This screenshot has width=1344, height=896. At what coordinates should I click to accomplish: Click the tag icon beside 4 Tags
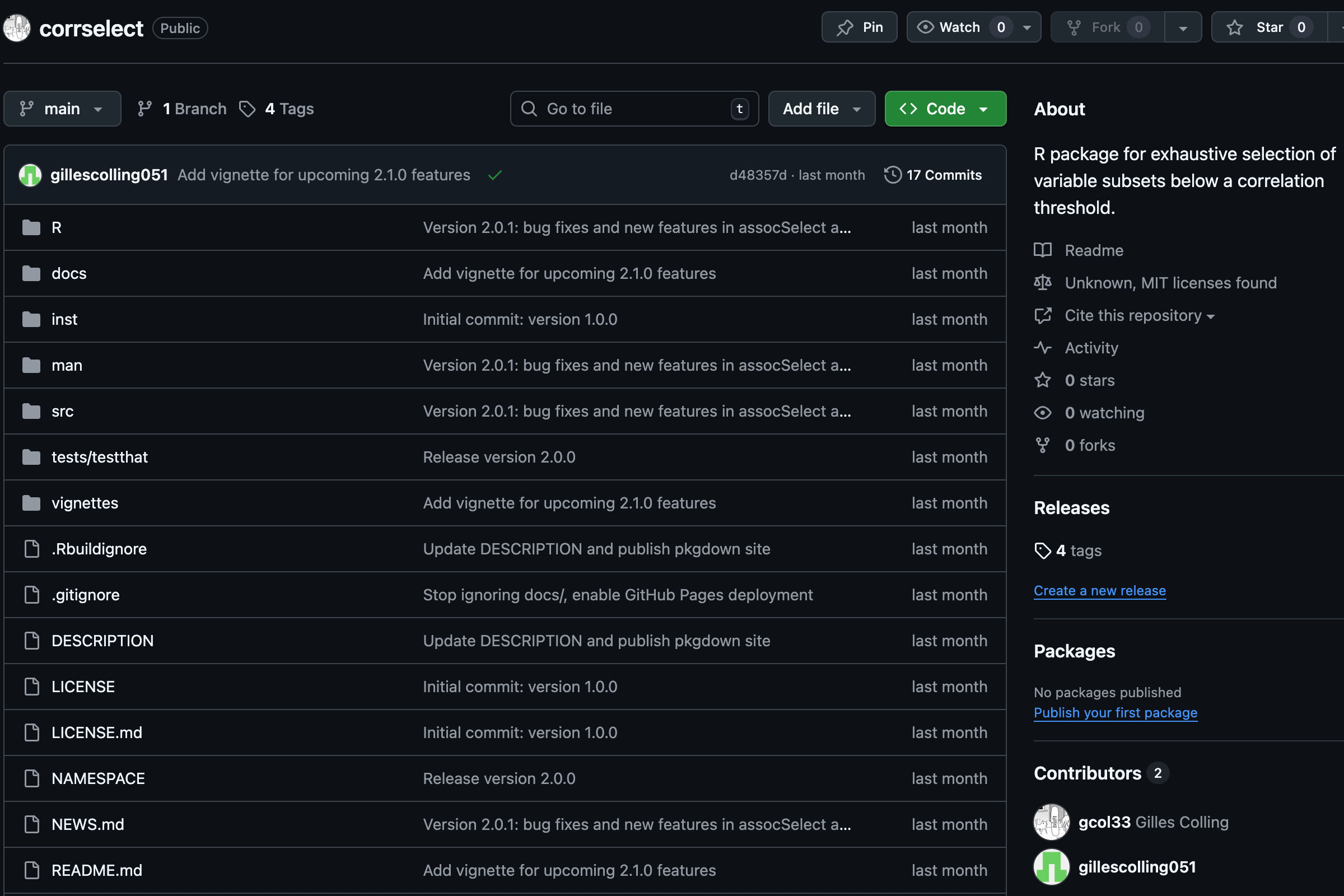coord(247,109)
